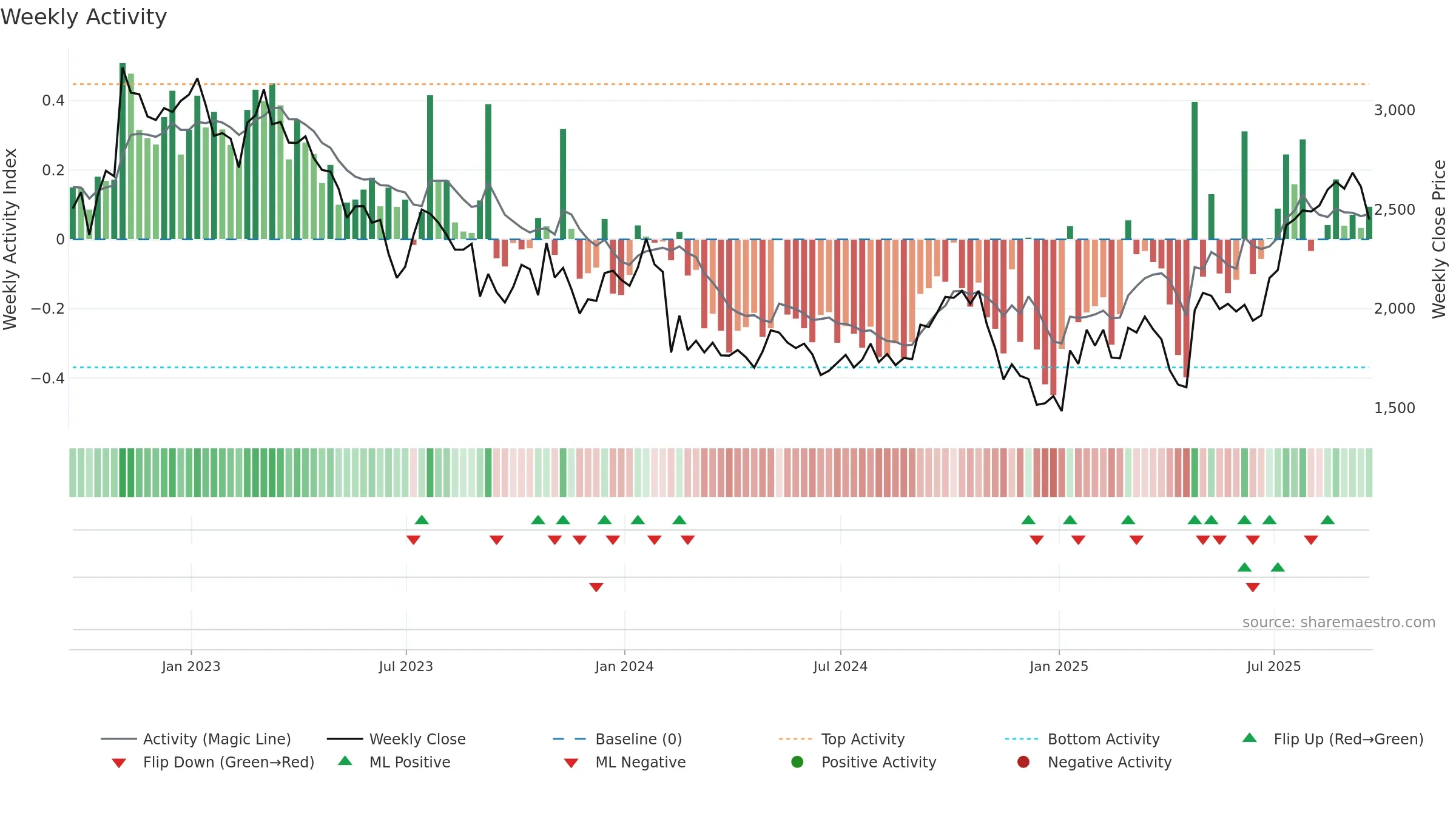Click the ML Negative marker before Jul 2025
The height and width of the screenshot is (819, 1456).
[x=1253, y=587]
